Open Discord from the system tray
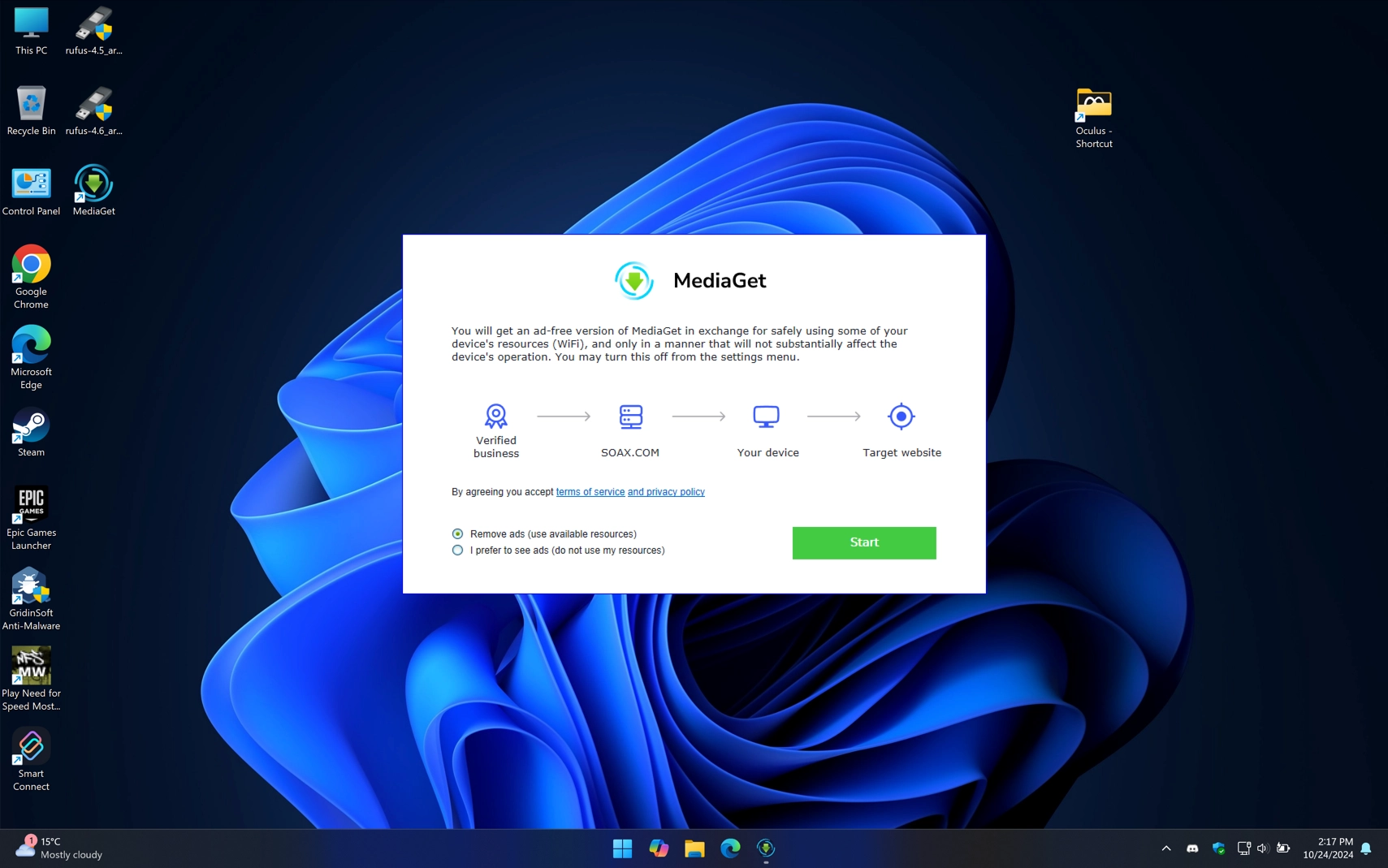This screenshot has height=868, width=1388. click(x=1191, y=848)
